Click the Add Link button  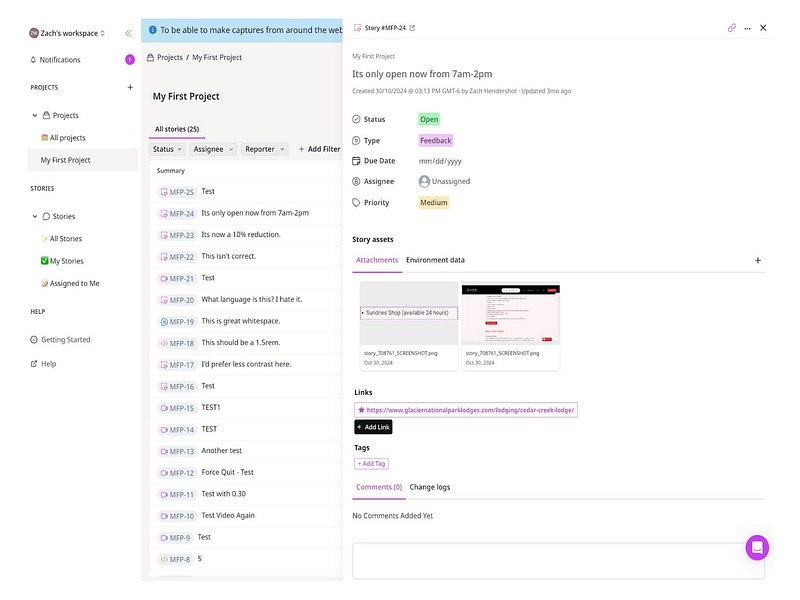pyautogui.click(x=373, y=427)
